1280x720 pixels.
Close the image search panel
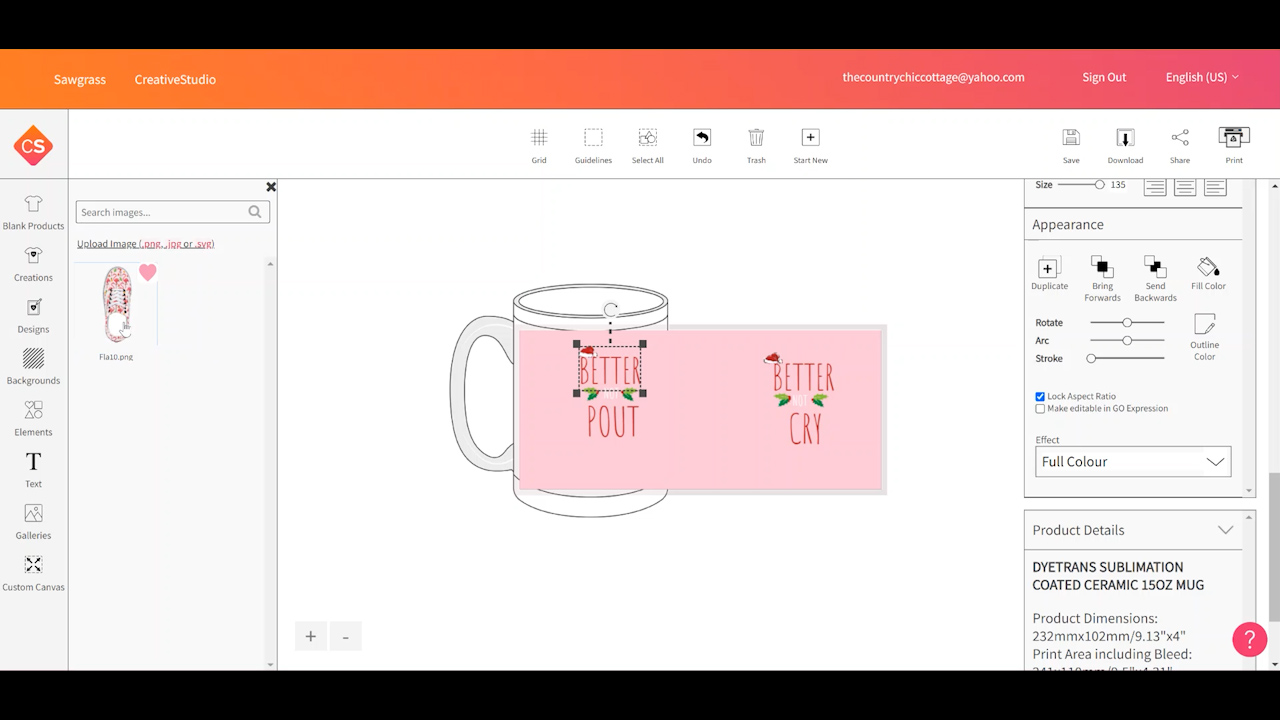point(270,187)
